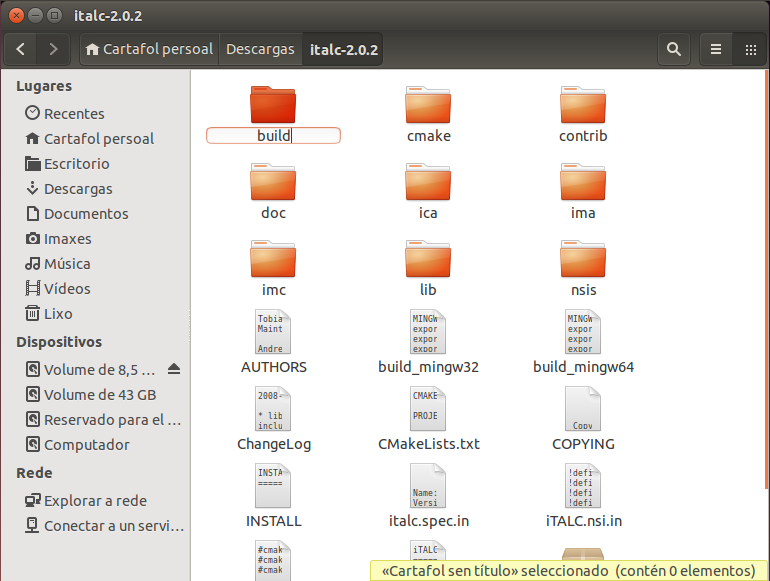Select the italc.spec.in file icon
This screenshot has width=770, height=581.
(428, 486)
